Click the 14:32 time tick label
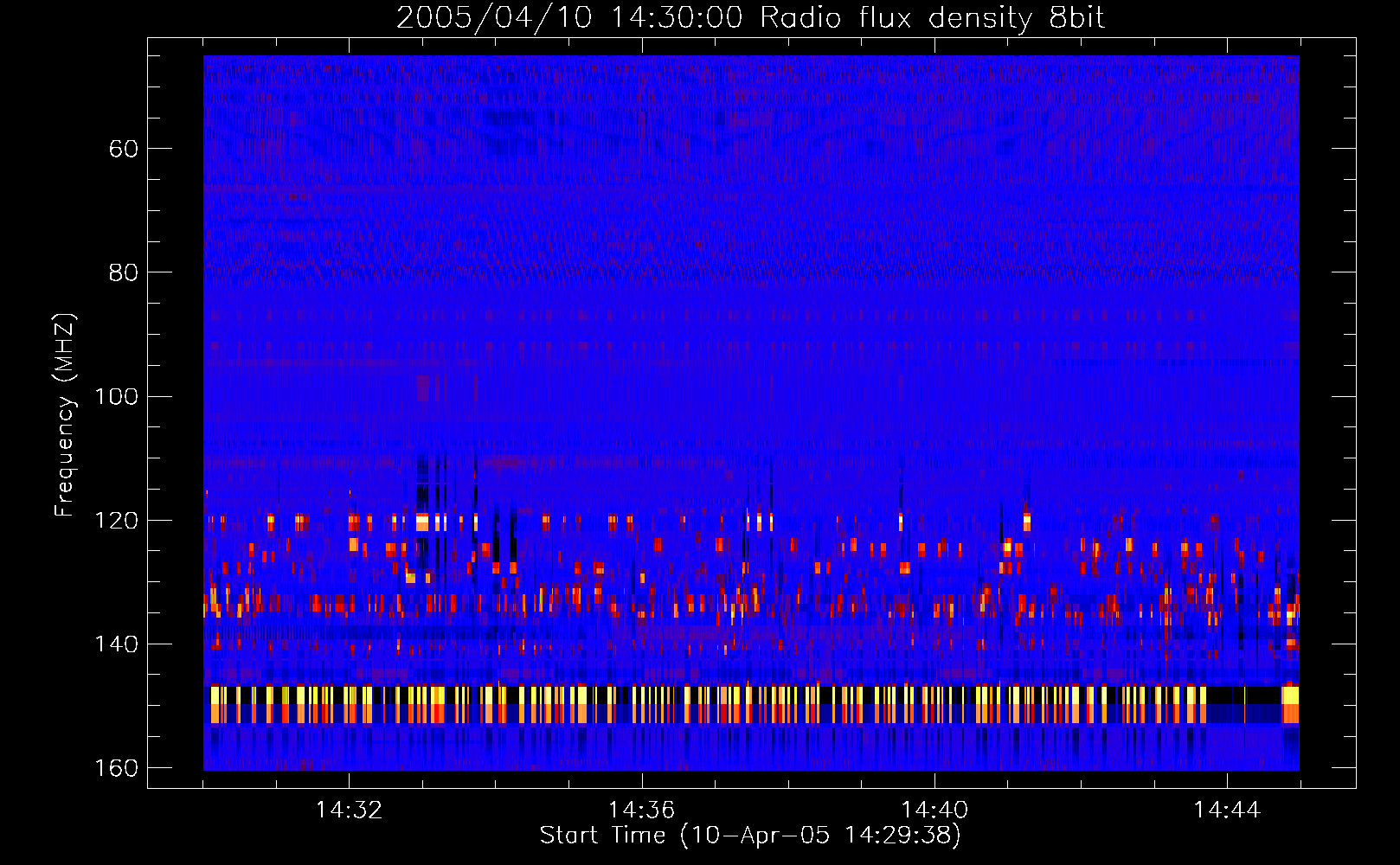The height and width of the screenshot is (865, 1400). [x=349, y=810]
